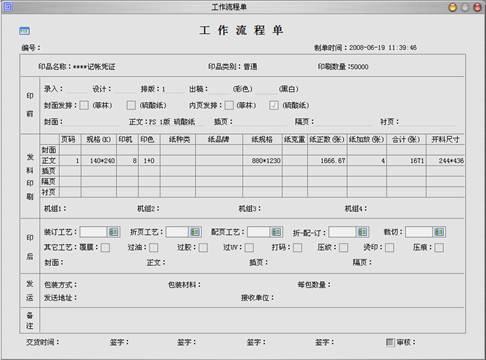This screenshot has width=486, height=360.
Task: Click the 印刷数量 50000 value
Action: click(x=359, y=67)
